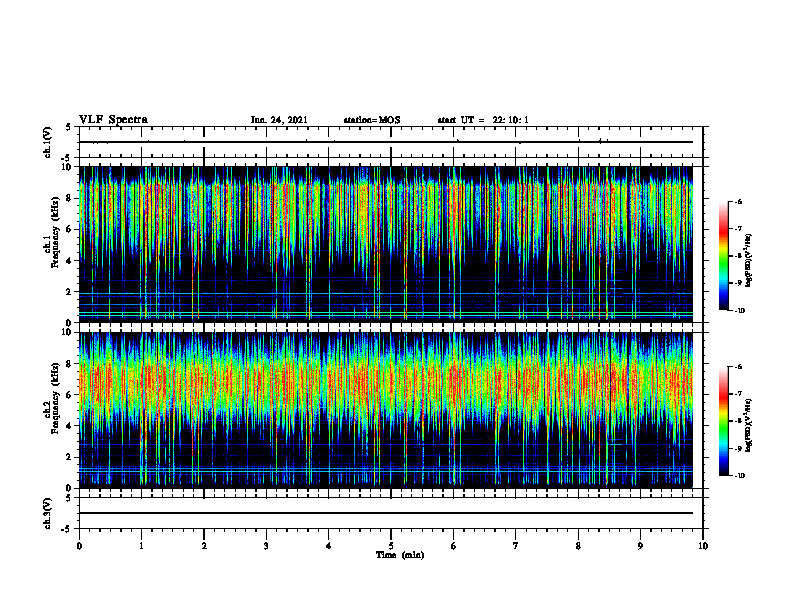Click the ch.2 color bar units label
The width and height of the screenshot is (792, 612).
coord(749,425)
